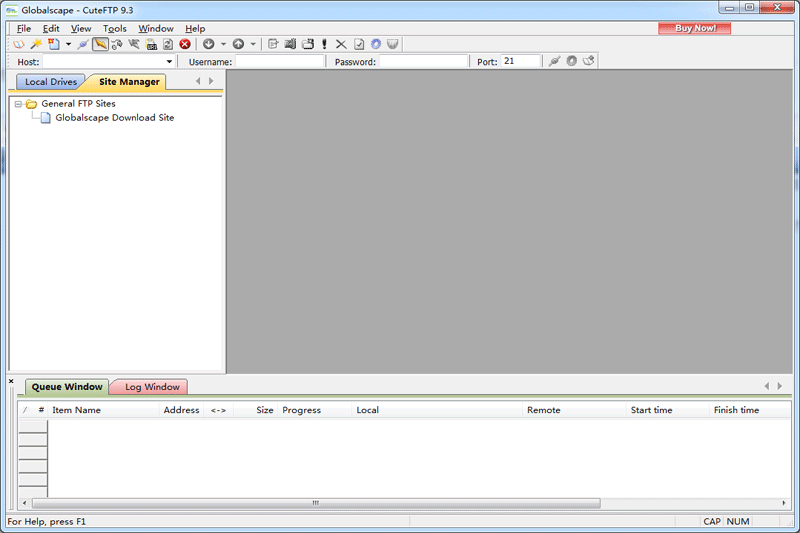Image resolution: width=800 pixels, height=533 pixels.
Task: Open the dropdown arrow next to New
Action: 68,44
